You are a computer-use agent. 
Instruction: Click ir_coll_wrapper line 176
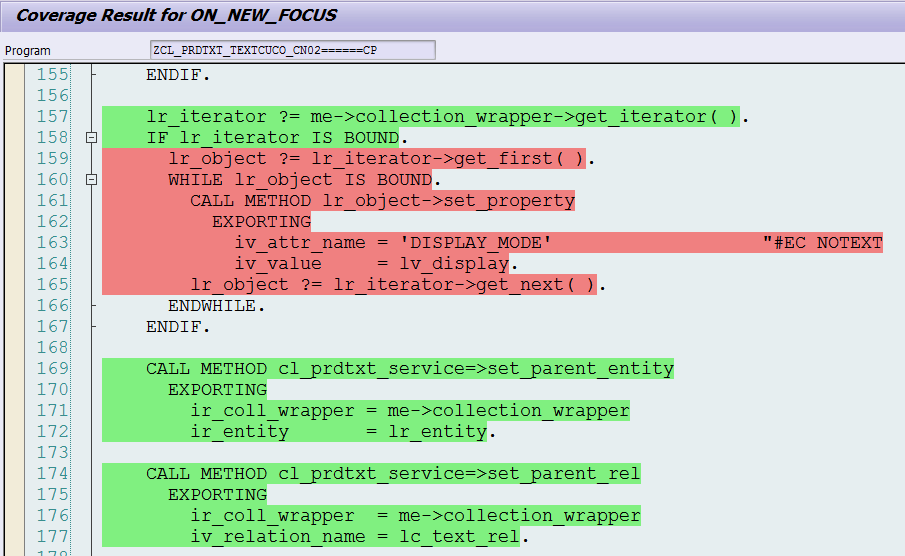416,516
